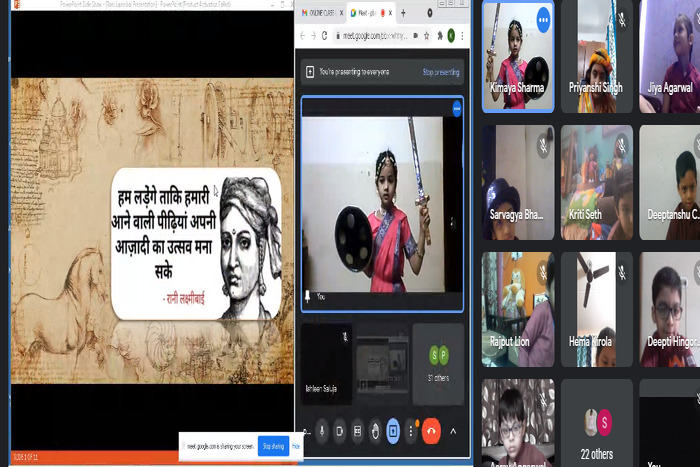
Task: Select Hema Kirola's video tile
Action: [x=596, y=309]
